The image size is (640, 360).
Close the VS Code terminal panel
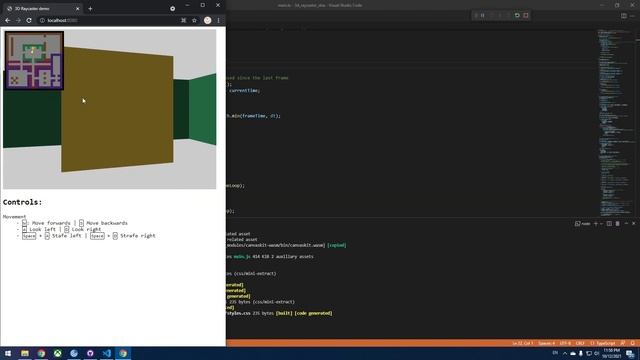pos(633,224)
